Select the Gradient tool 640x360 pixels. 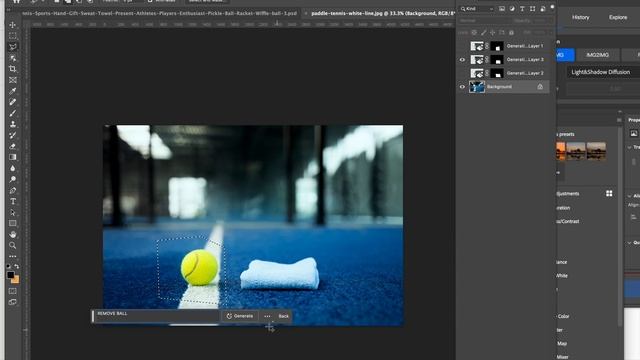pos(13,157)
